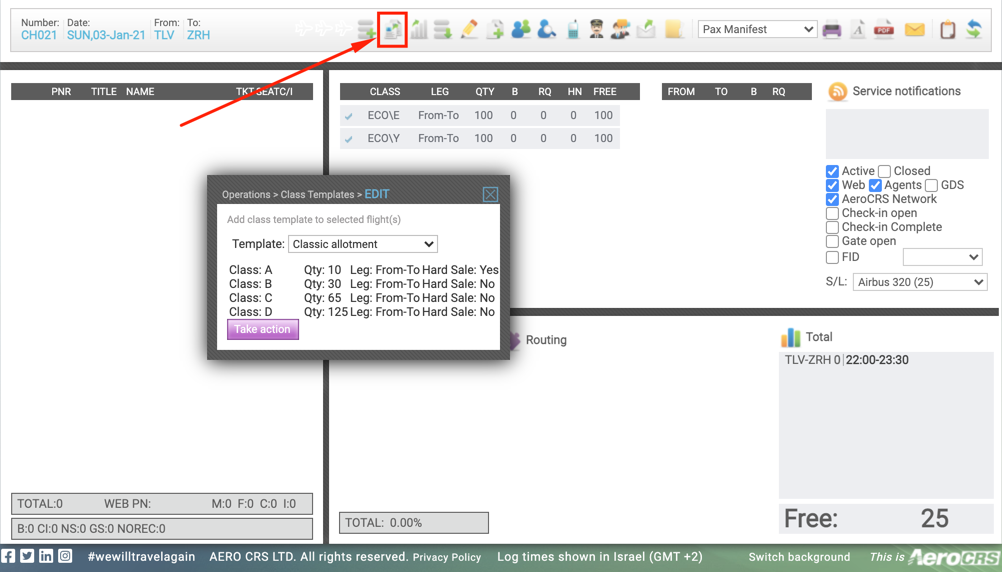This screenshot has height=572, width=1002.
Task: Uncheck the Active checkbox
Action: pyautogui.click(x=832, y=171)
